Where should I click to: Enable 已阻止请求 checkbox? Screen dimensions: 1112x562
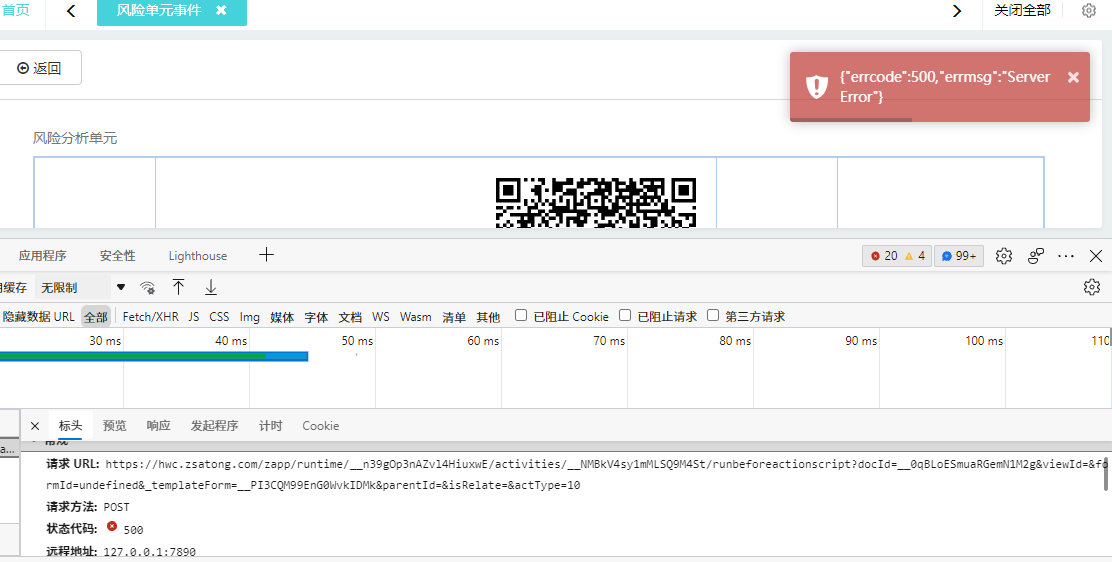coord(625,315)
